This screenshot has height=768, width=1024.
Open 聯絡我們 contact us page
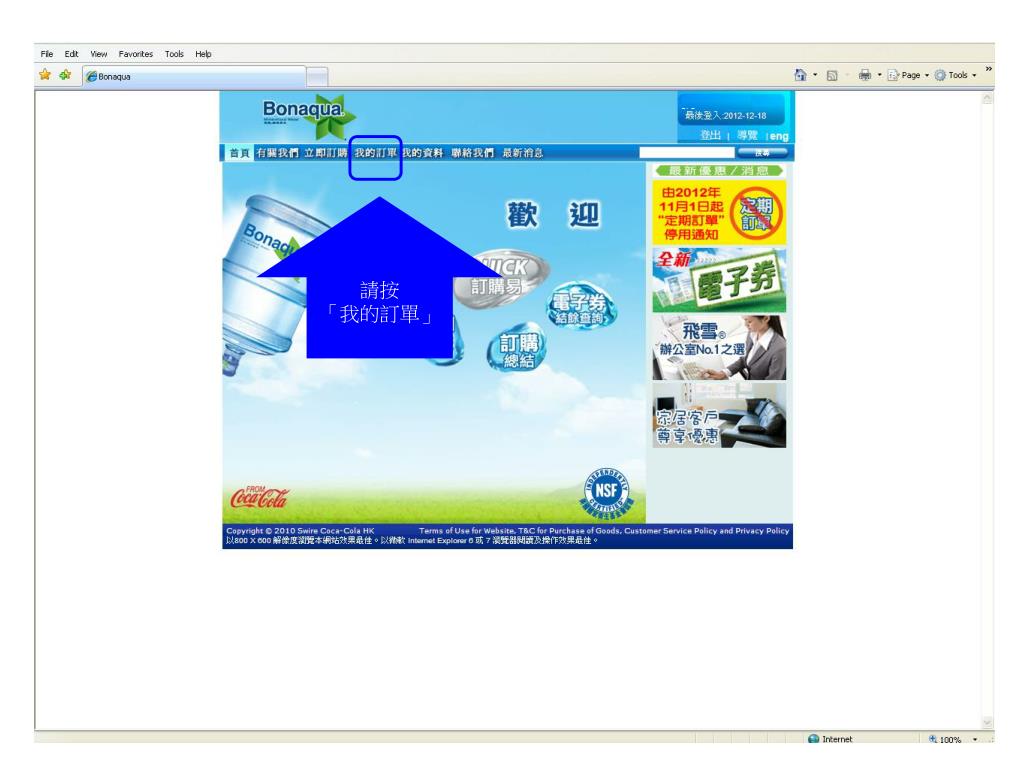tap(472, 153)
